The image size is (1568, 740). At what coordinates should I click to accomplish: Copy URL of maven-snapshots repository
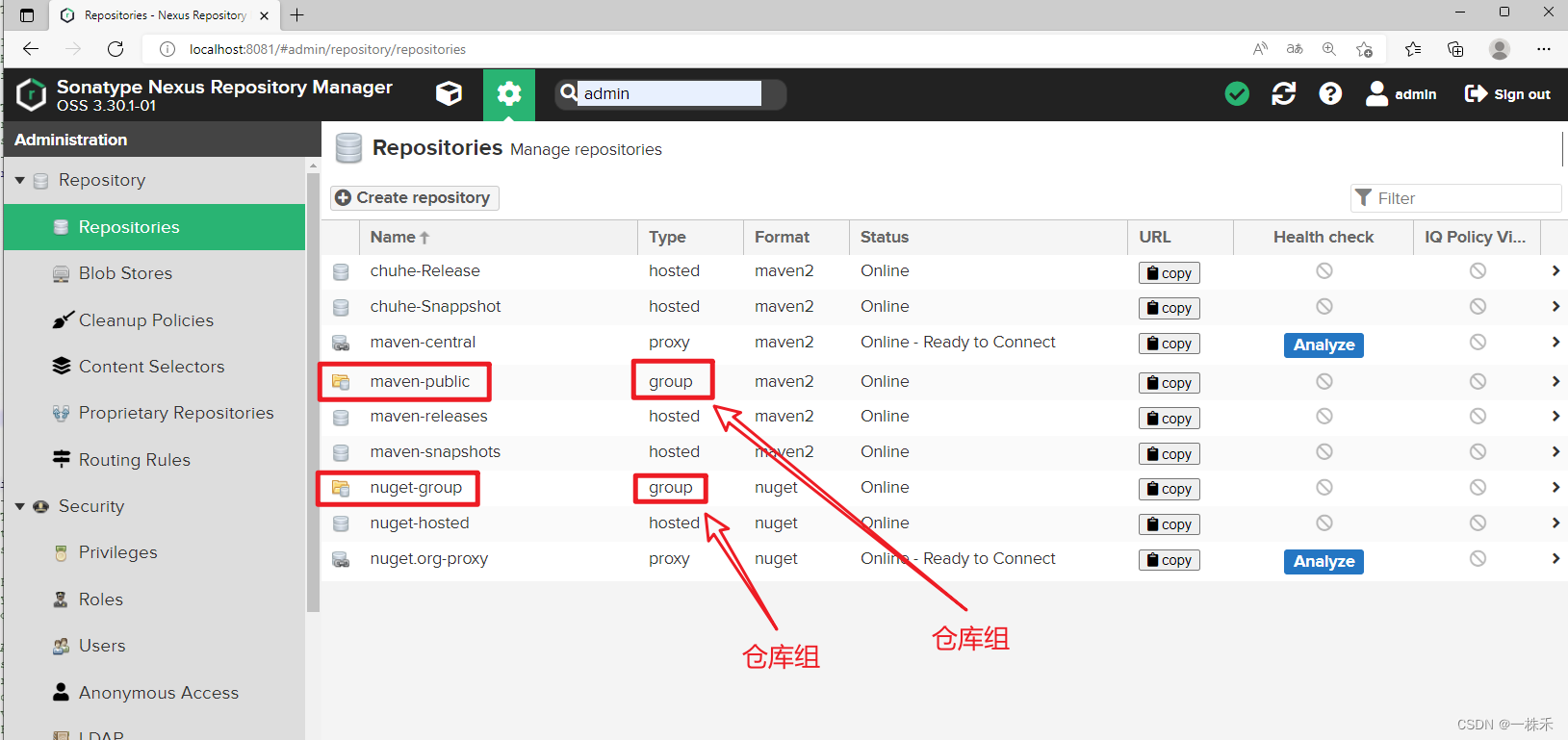[1169, 454]
